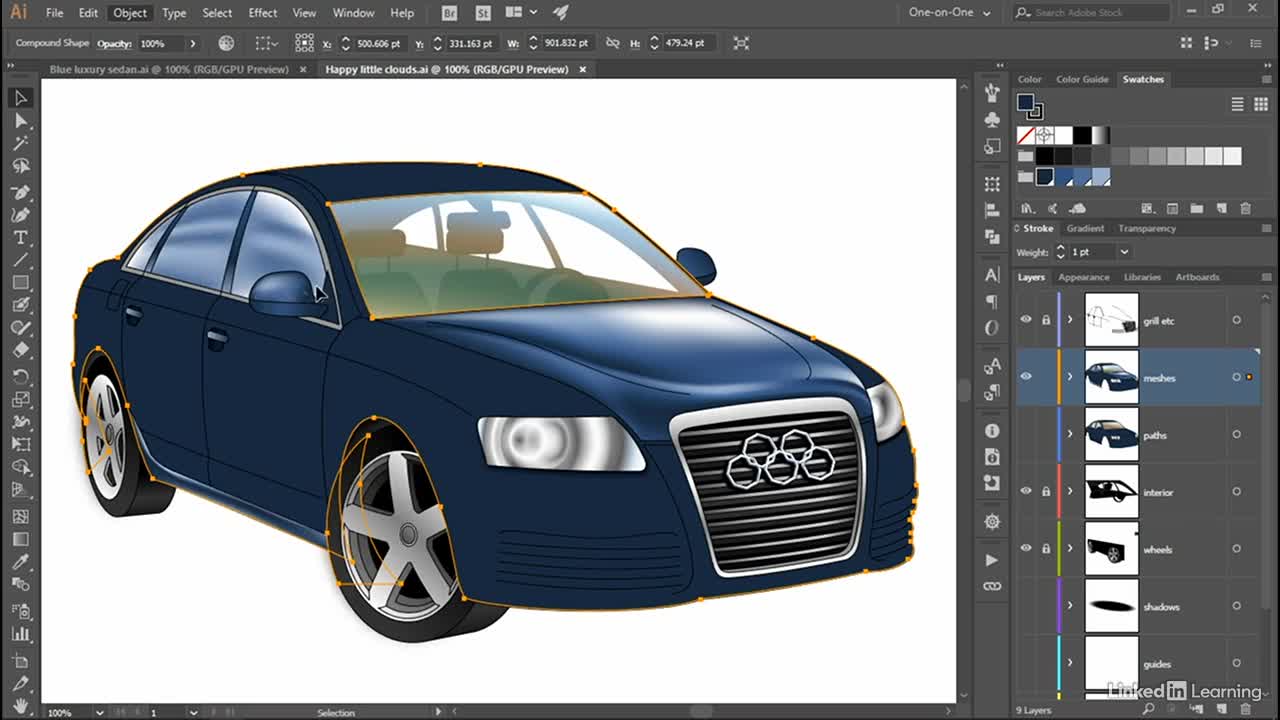1280x720 pixels.
Task: Open the Window menu
Action: pyautogui.click(x=353, y=13)
